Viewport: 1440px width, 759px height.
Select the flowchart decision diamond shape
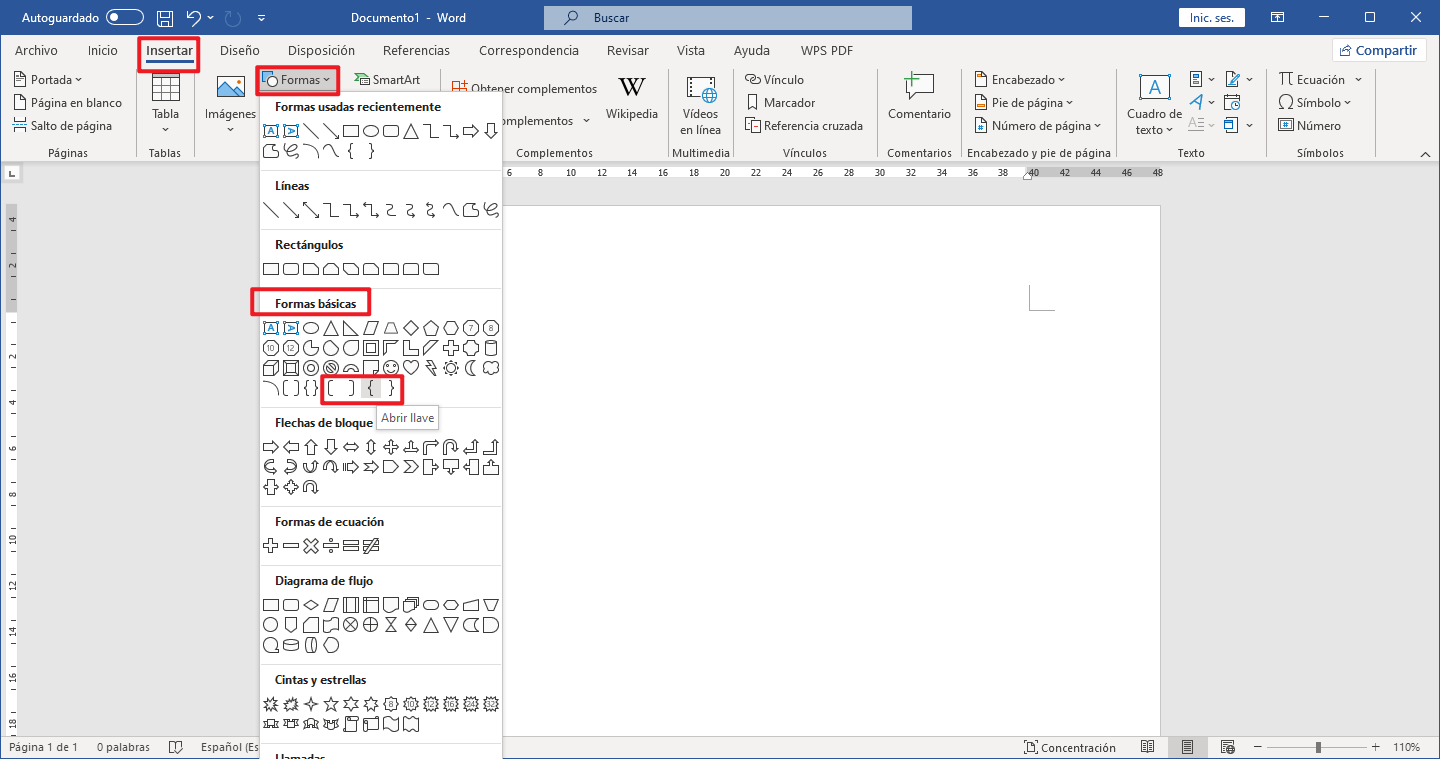pos(311,605)
